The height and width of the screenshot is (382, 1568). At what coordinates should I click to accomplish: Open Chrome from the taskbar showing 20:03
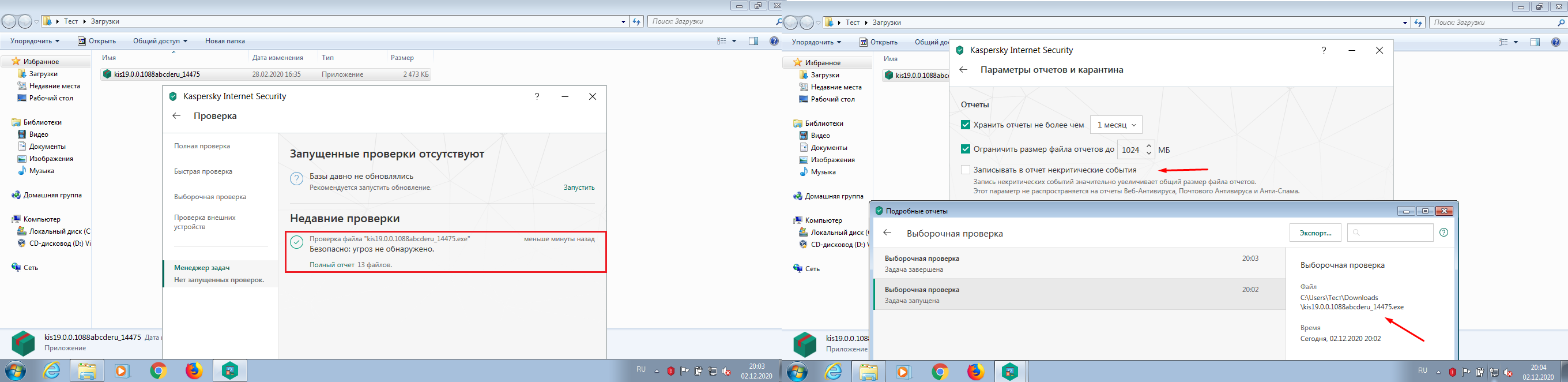pos(159,370)
